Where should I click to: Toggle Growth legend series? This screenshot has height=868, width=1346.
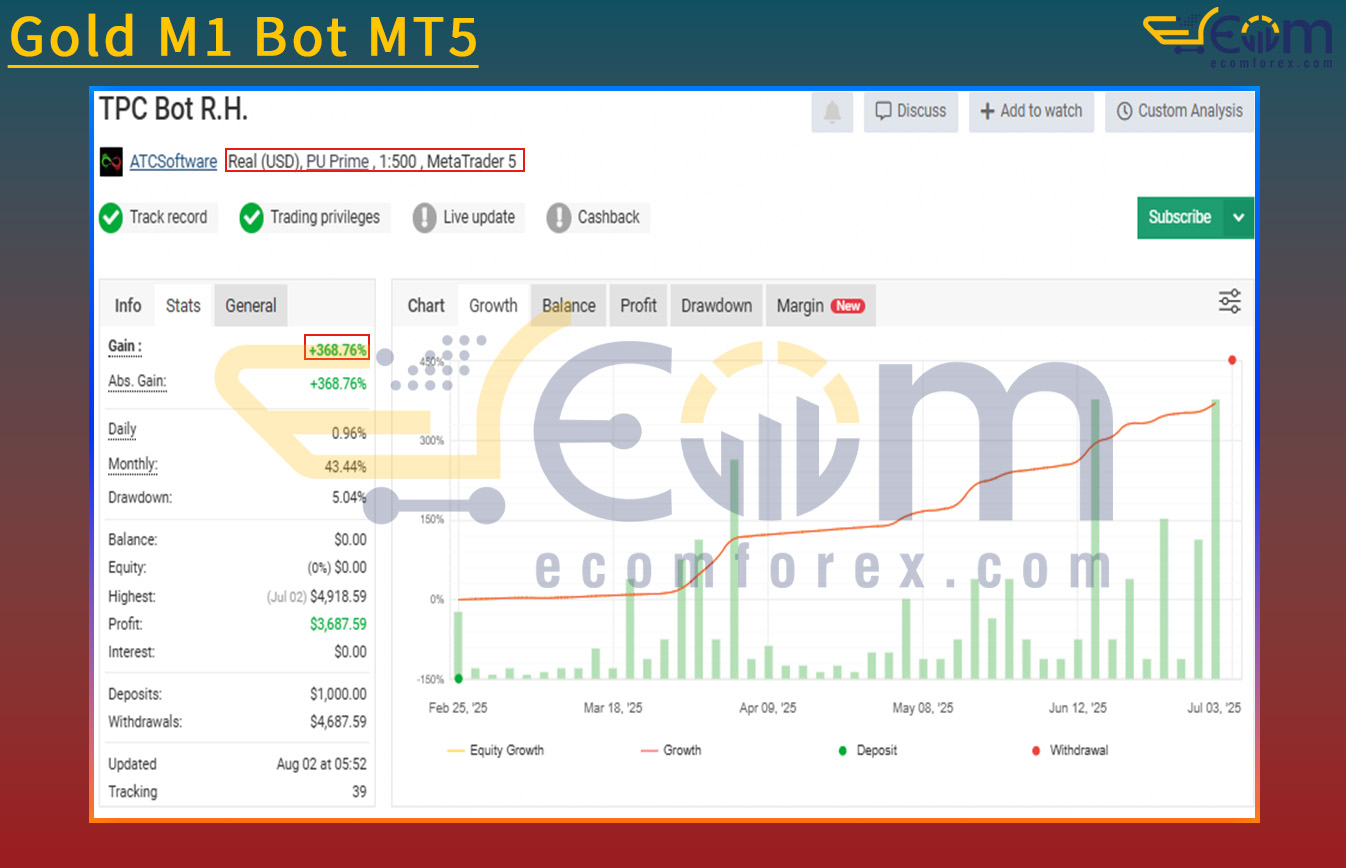(671, 750)
